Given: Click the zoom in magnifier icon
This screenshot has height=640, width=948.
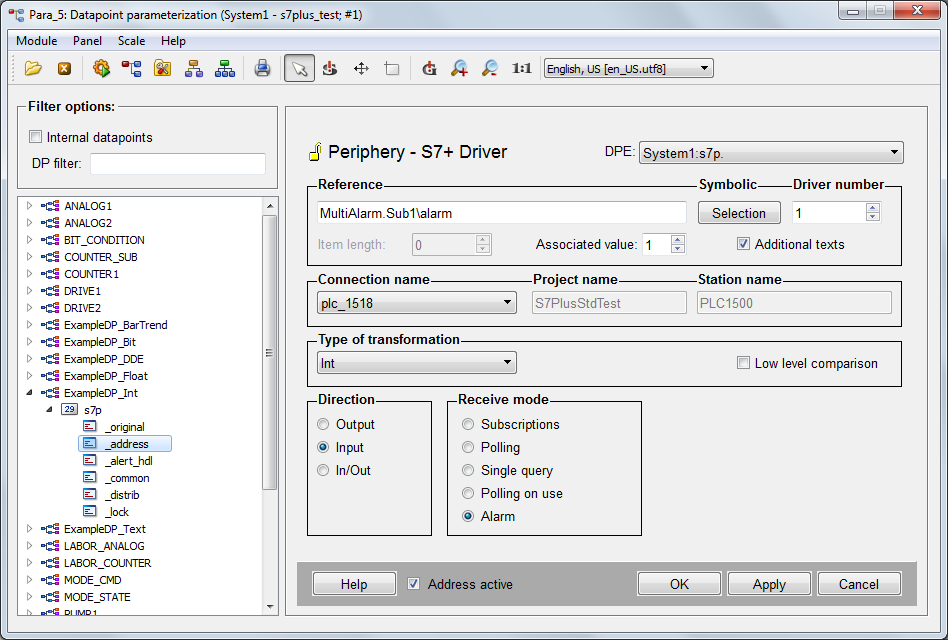Looking at the screenshot, I should pos(459,69).
